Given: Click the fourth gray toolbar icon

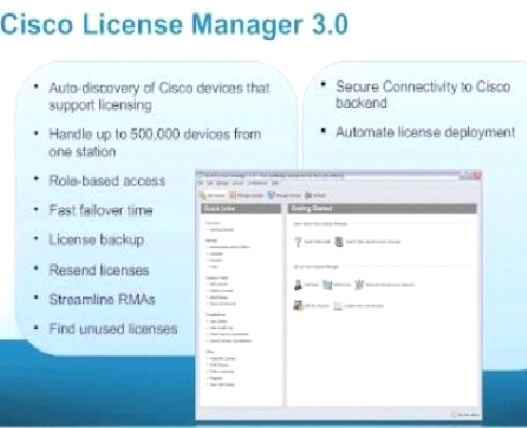Looking at the screenshot, I should pyautogui.click(x=309, y=195).
